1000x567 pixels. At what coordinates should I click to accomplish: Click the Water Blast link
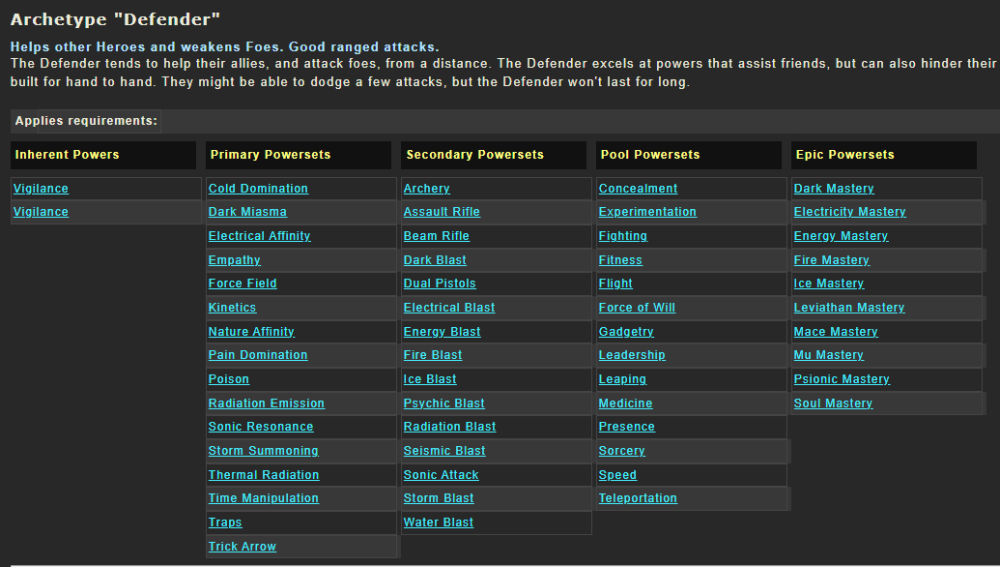pyautogui.click(x=438, y=523)
